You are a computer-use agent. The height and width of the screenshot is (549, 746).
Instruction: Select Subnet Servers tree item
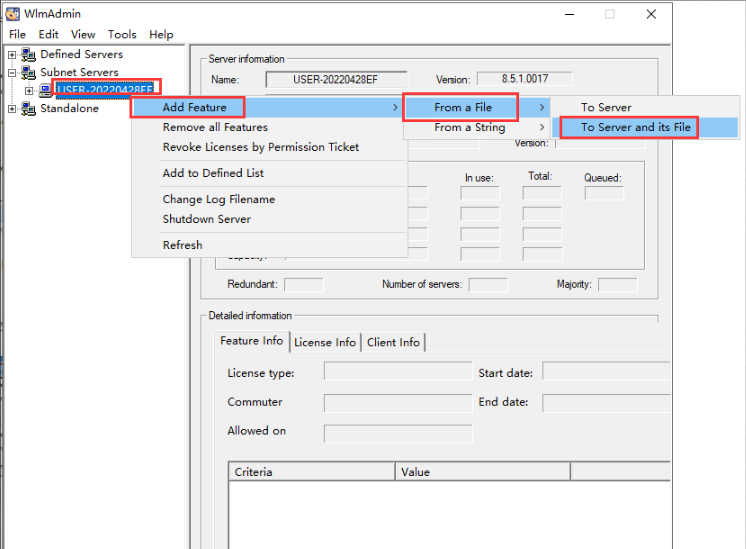(x=79, y=72)
